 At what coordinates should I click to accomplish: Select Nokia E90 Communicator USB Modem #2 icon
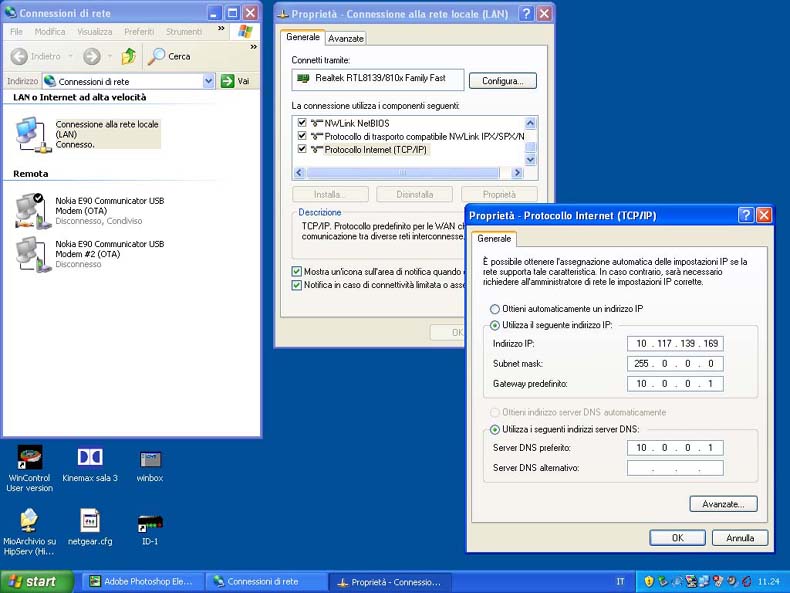tap(33, 254)
